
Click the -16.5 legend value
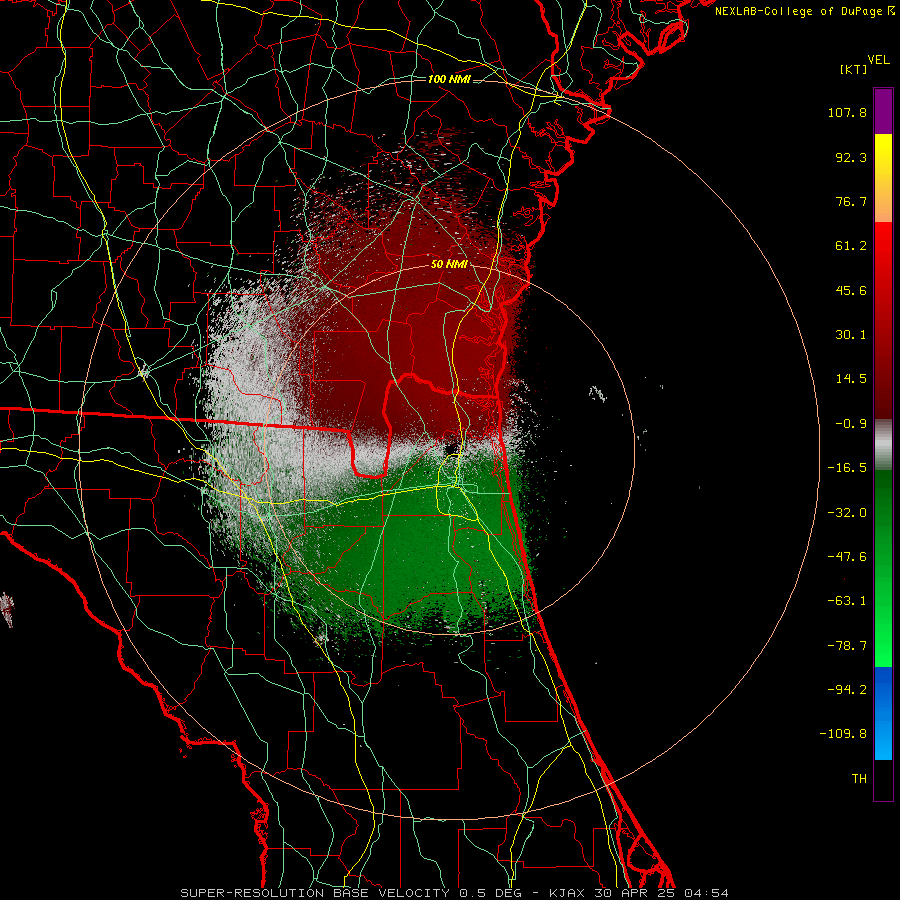[x=847, y=468]
